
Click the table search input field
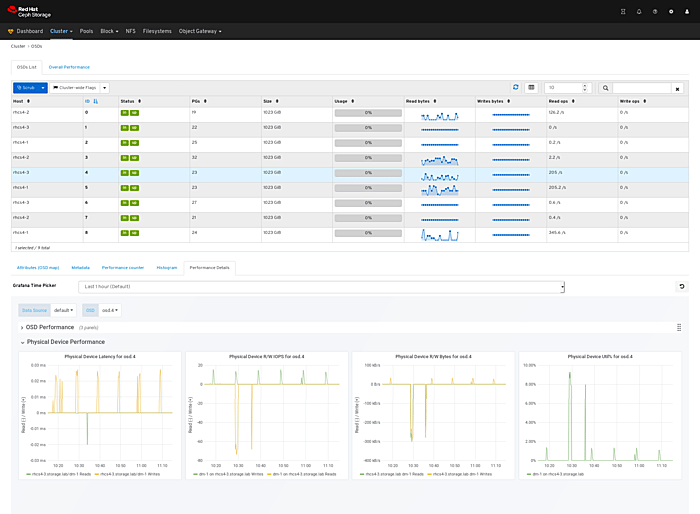pos(641,88)
